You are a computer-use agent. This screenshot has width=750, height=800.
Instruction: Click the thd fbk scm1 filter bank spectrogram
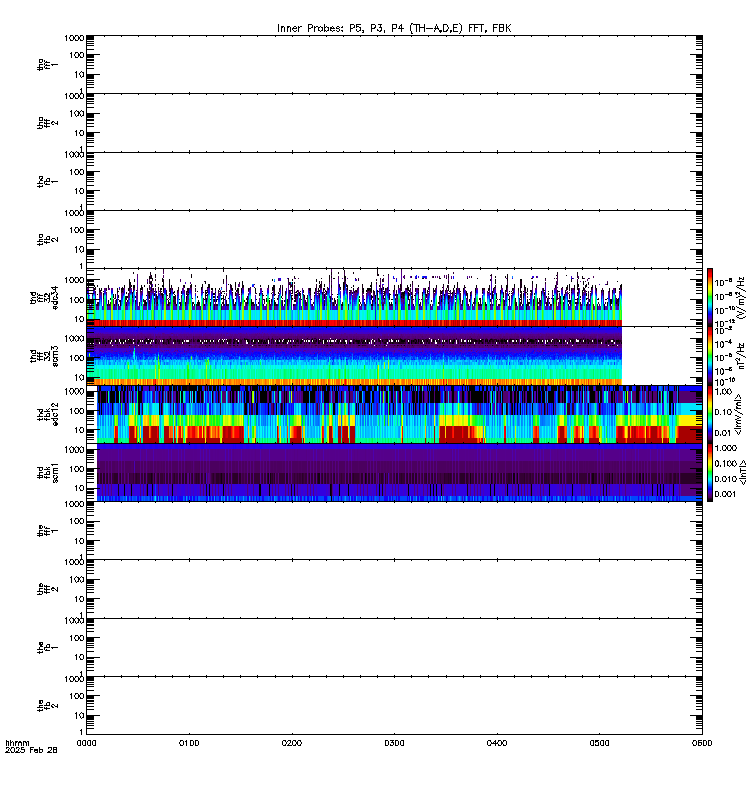pyautogui.click(x=399, y=472)
